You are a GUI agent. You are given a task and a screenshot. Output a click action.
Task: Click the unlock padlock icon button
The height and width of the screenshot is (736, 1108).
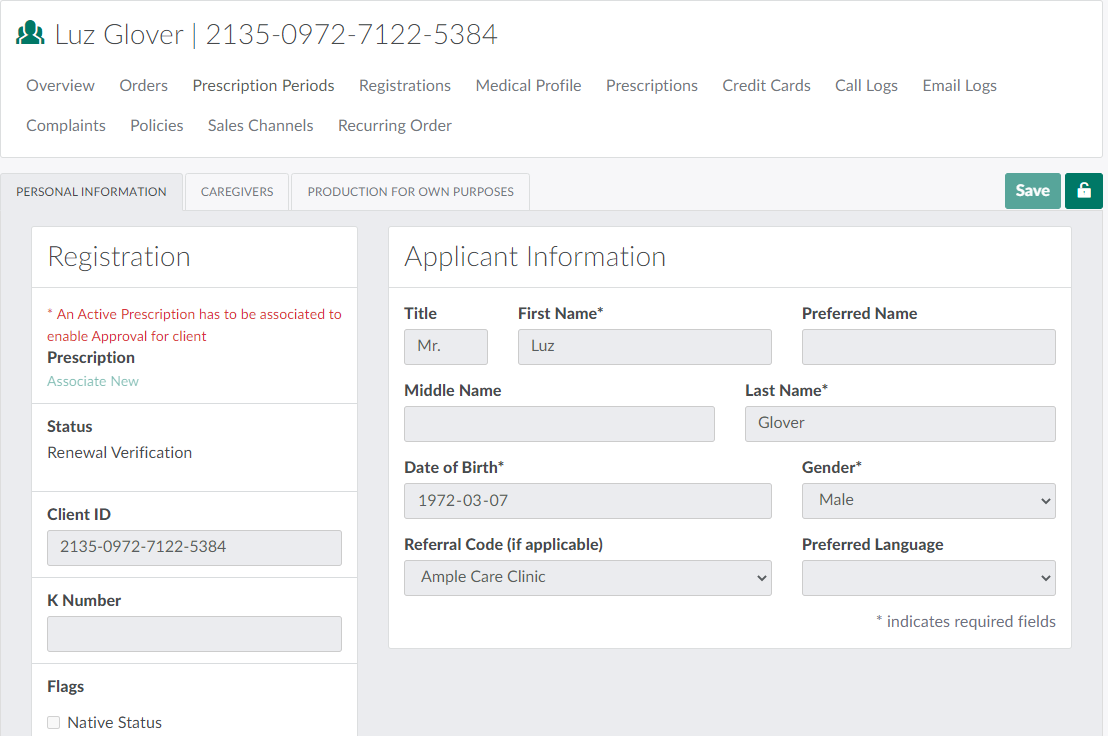1083,191
